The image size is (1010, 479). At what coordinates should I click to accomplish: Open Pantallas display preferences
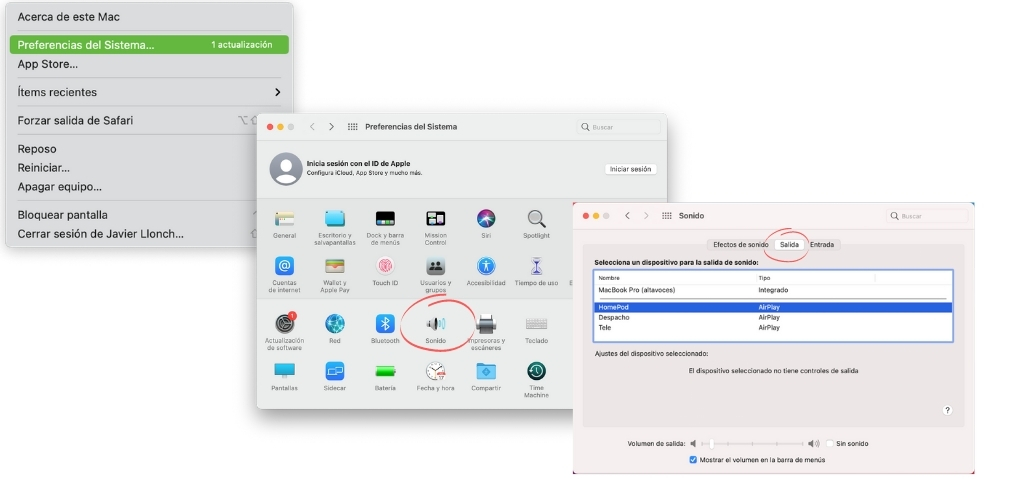coord(284,371)
